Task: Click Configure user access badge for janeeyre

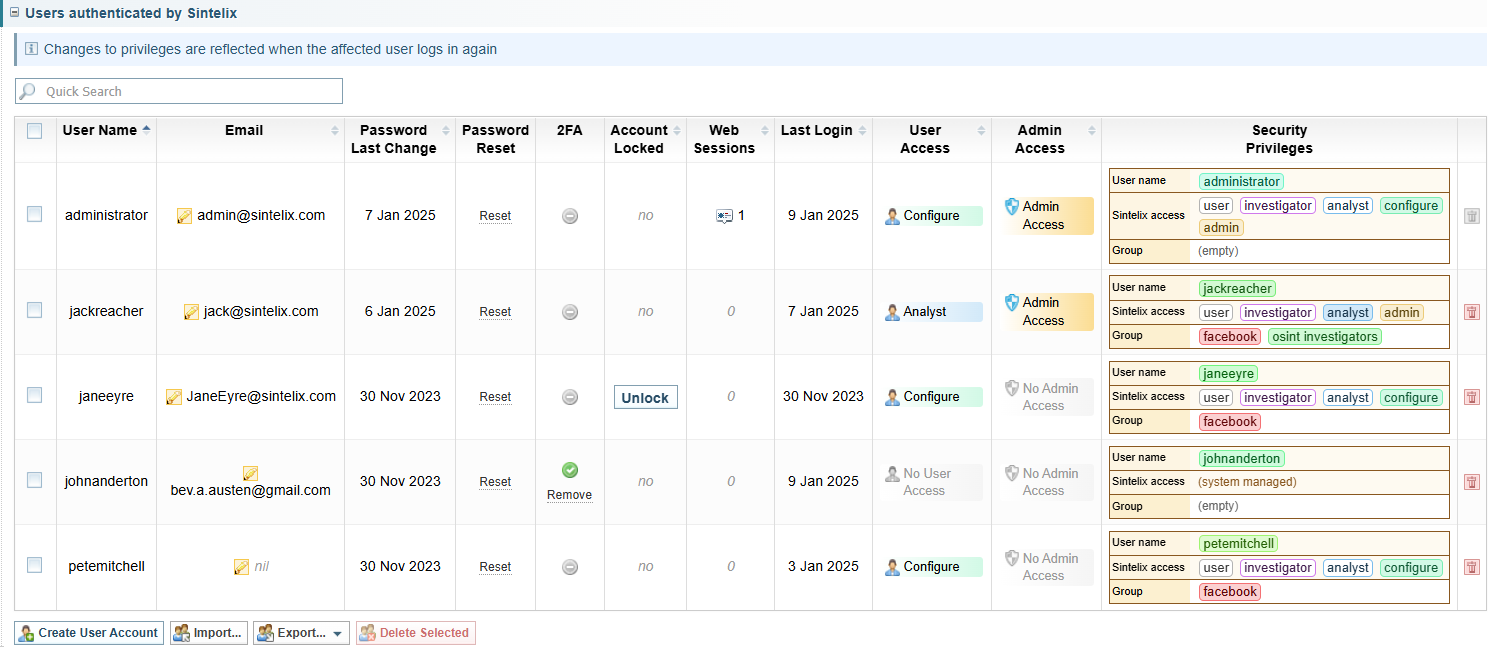Action: [x=931, y=397]
